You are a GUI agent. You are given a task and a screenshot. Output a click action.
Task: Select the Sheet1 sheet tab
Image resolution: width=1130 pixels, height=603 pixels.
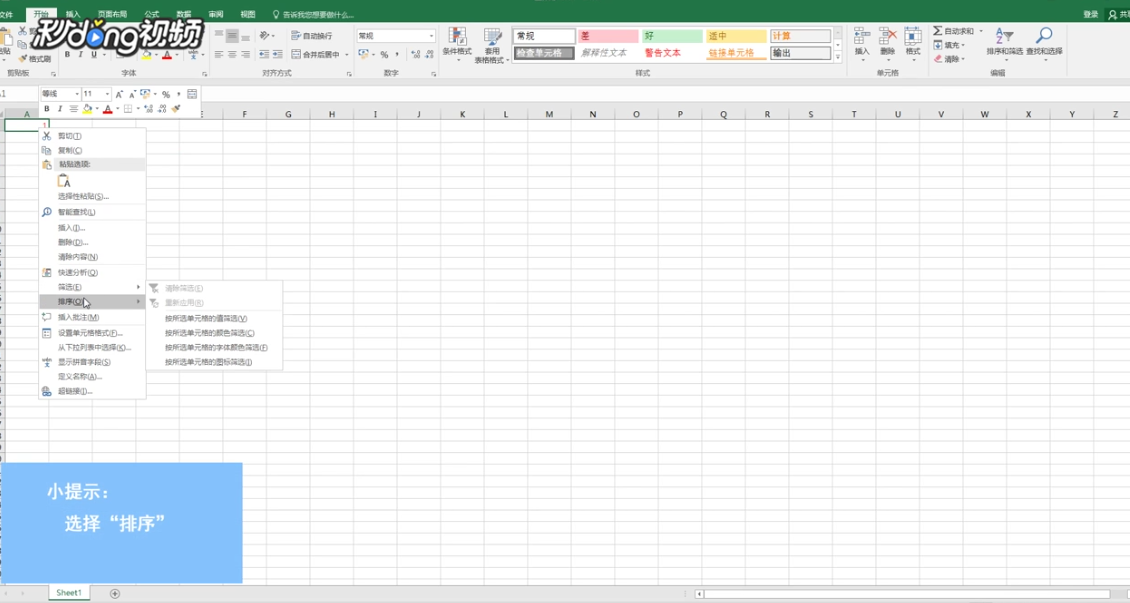point(68,592)
